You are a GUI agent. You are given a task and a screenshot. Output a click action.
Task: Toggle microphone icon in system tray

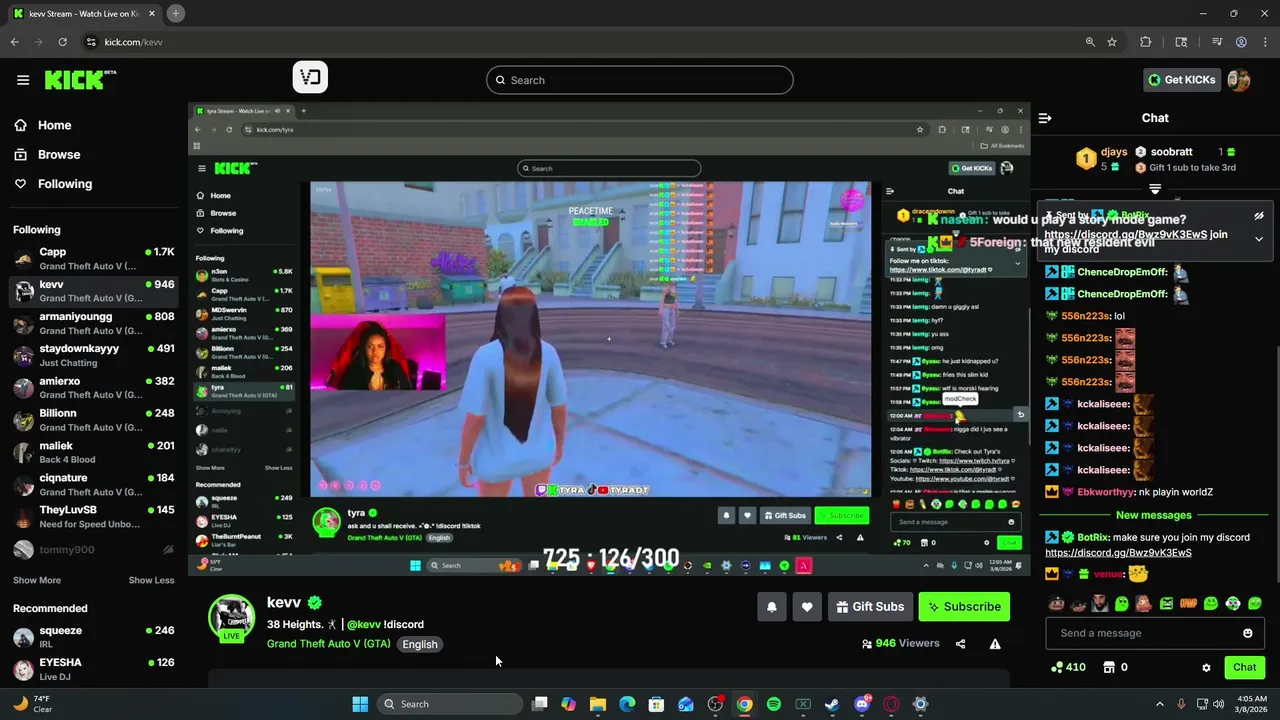pos(1181,704)
